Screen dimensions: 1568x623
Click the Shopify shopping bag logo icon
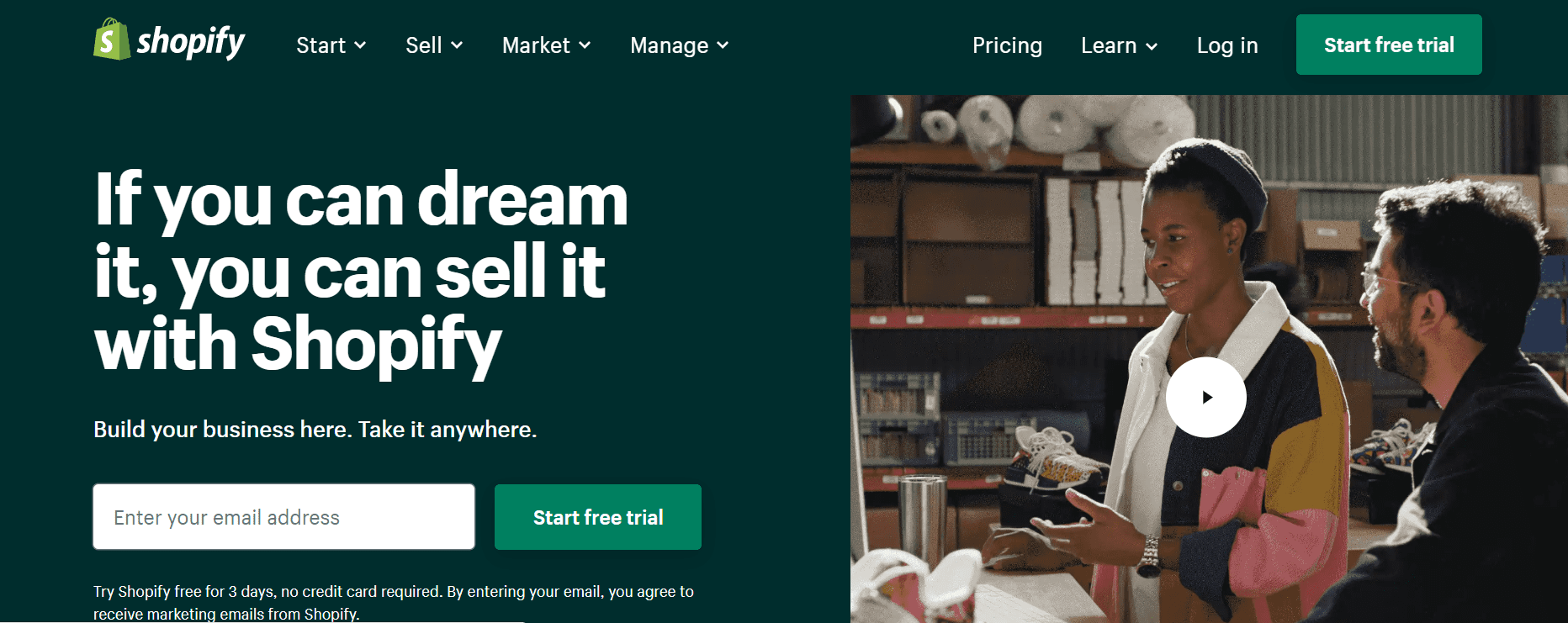112,40
